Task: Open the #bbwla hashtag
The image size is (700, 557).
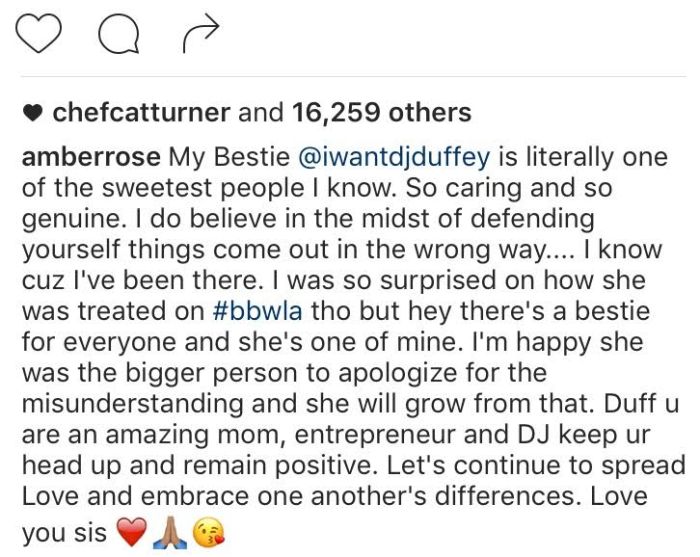Action: point(258,311)
